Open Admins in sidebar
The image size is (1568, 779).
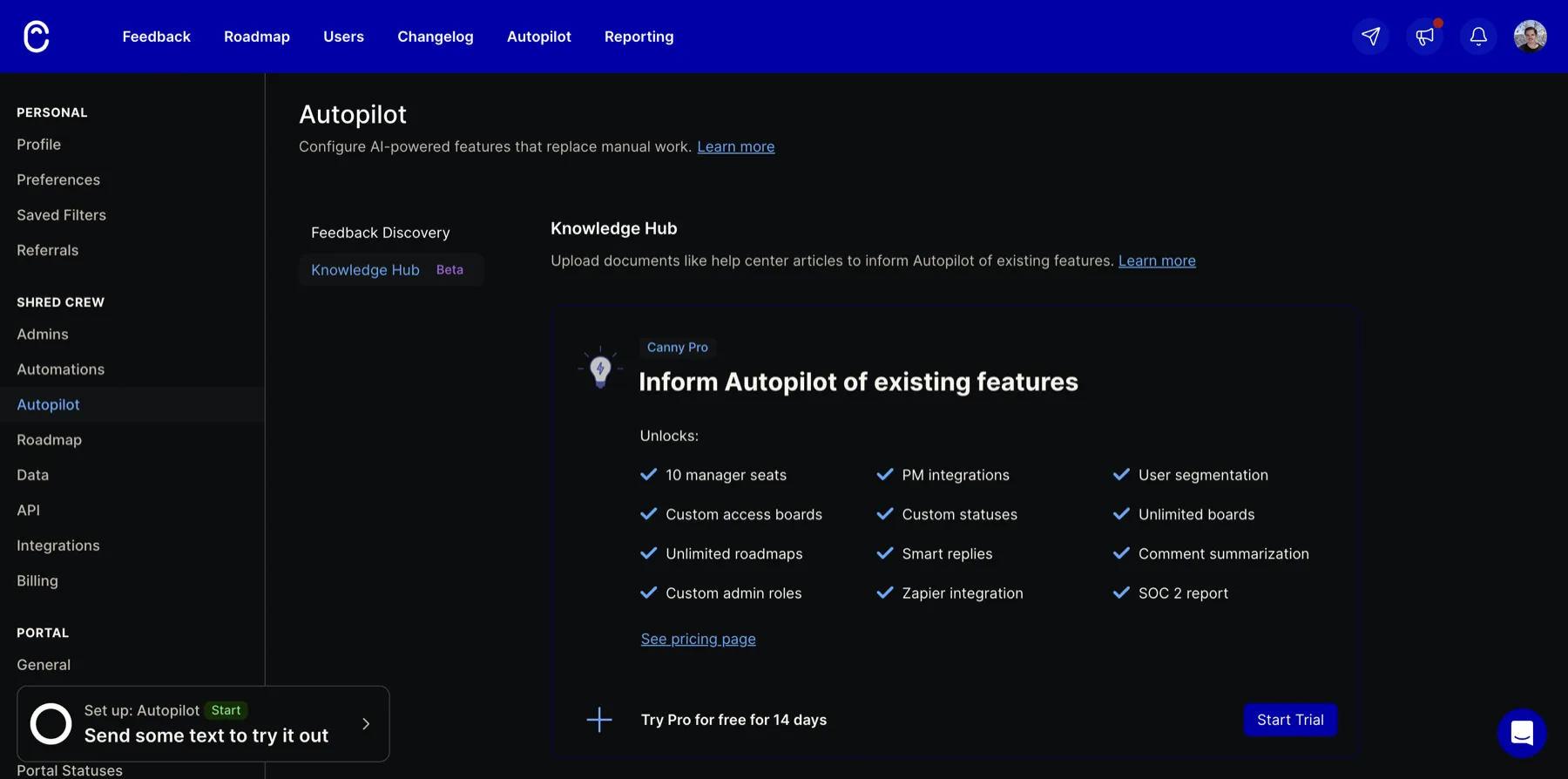coord(43,334)
